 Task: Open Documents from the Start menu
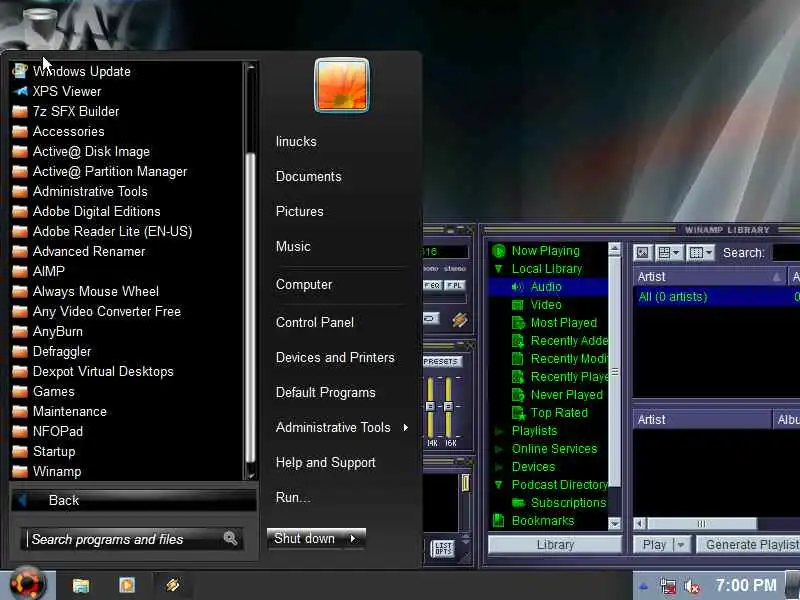tap(309, 177)
